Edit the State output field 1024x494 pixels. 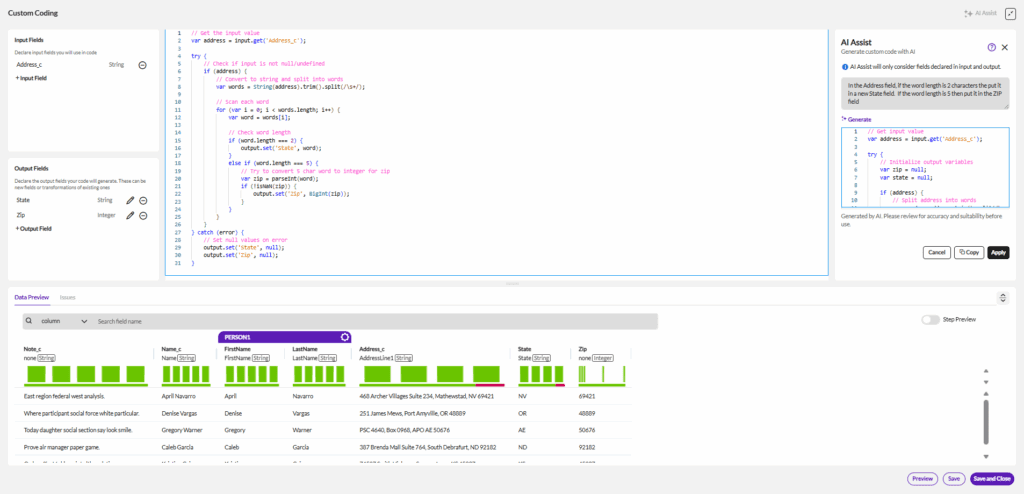(130, 200)
